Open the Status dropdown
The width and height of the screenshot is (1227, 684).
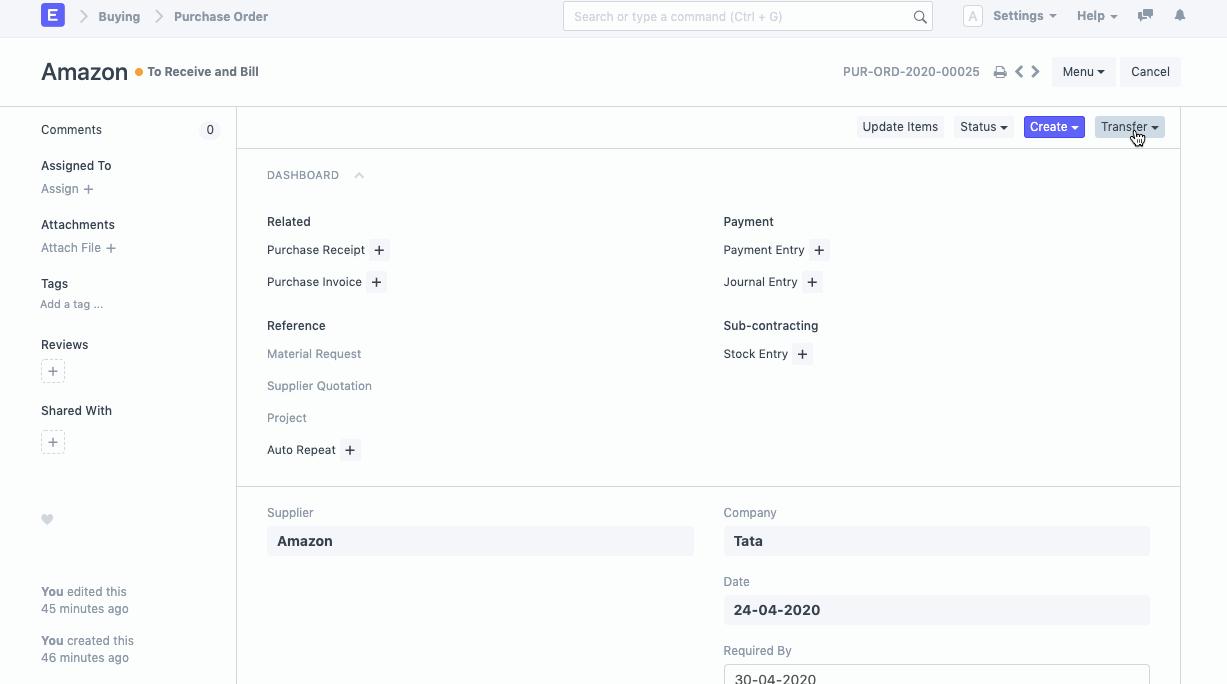983,127
